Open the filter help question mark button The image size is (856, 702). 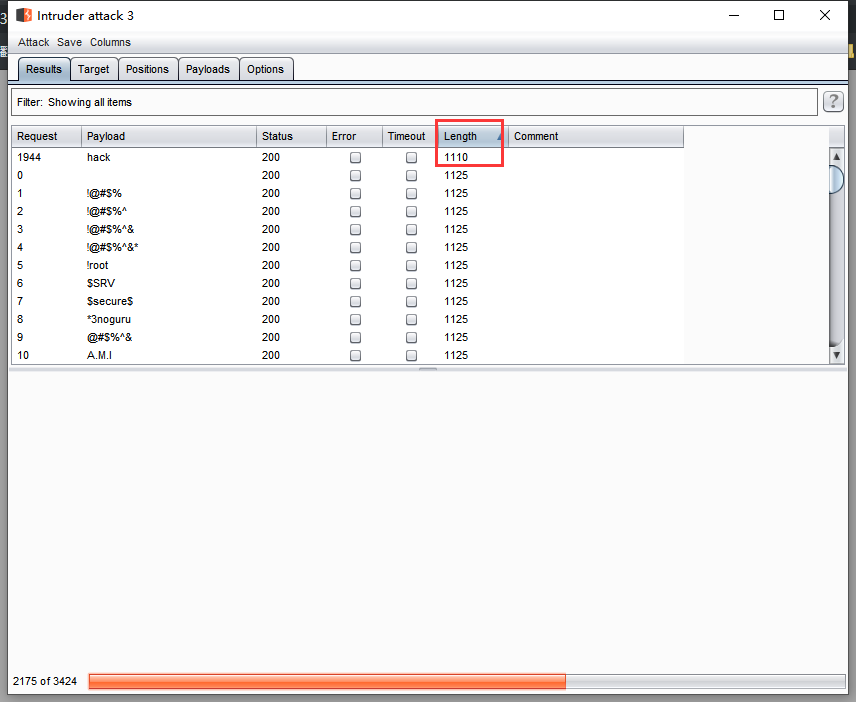[x=833, y=102]
